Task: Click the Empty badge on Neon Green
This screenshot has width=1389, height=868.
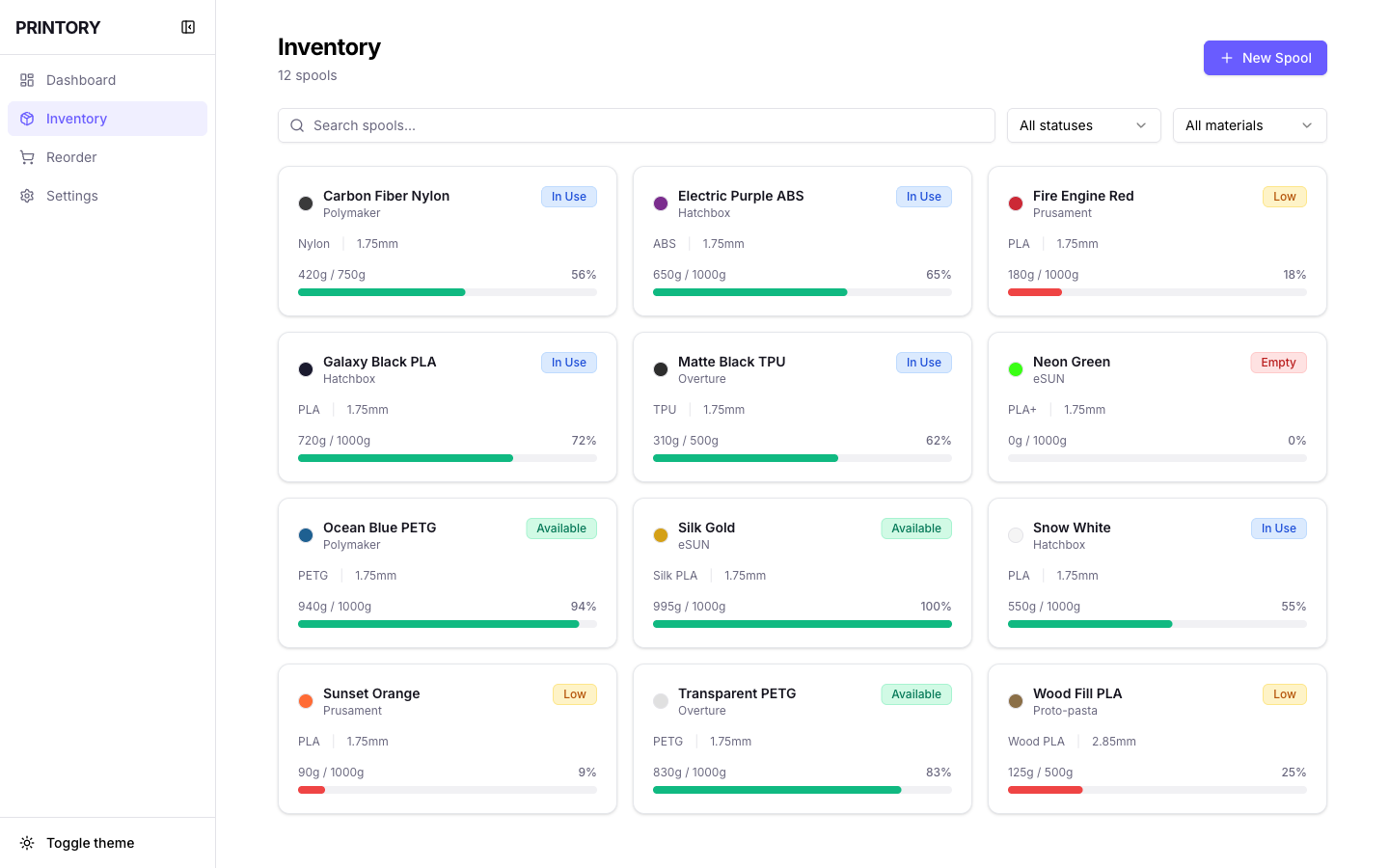Action: (1278, 363)
